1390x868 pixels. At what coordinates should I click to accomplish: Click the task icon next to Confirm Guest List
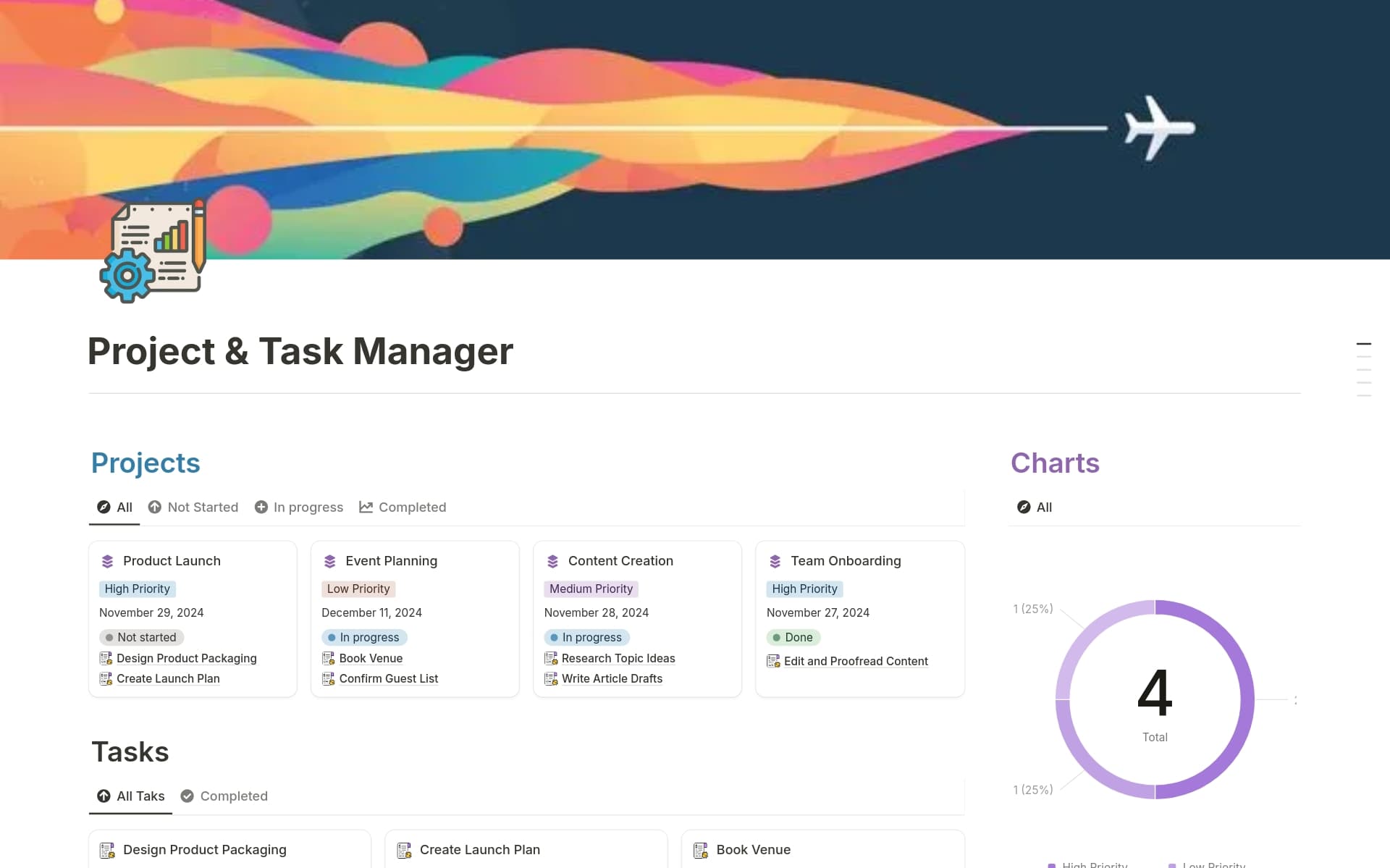[x=329, y=678]
